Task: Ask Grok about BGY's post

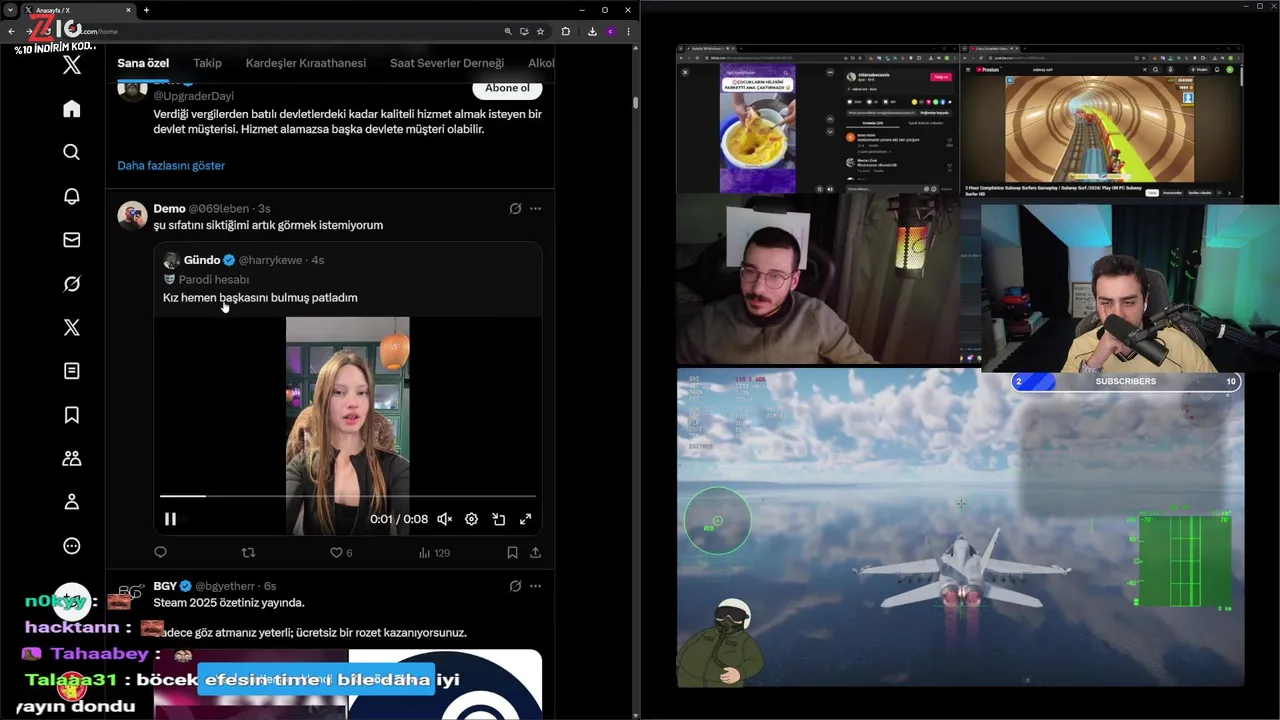Action: click(515, 586)
